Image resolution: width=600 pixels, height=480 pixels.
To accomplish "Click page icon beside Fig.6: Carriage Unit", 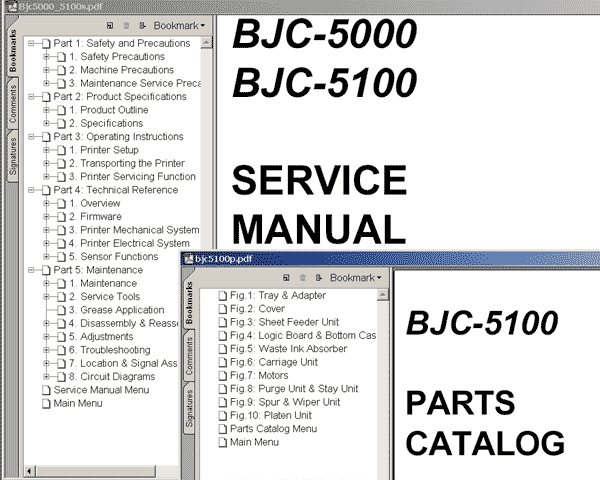I will click(223, 362).
